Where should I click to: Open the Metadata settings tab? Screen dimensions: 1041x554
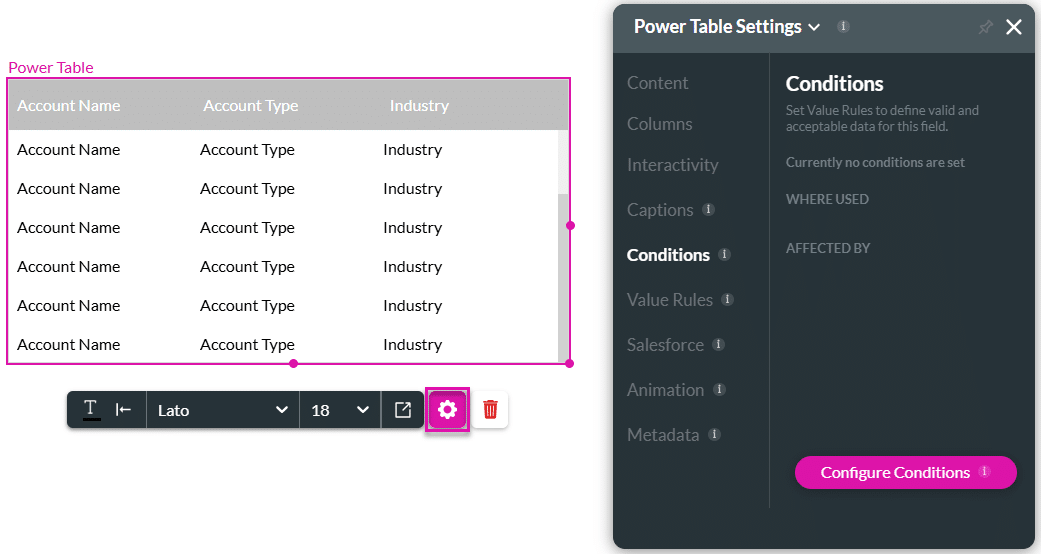tap(663, 435)
